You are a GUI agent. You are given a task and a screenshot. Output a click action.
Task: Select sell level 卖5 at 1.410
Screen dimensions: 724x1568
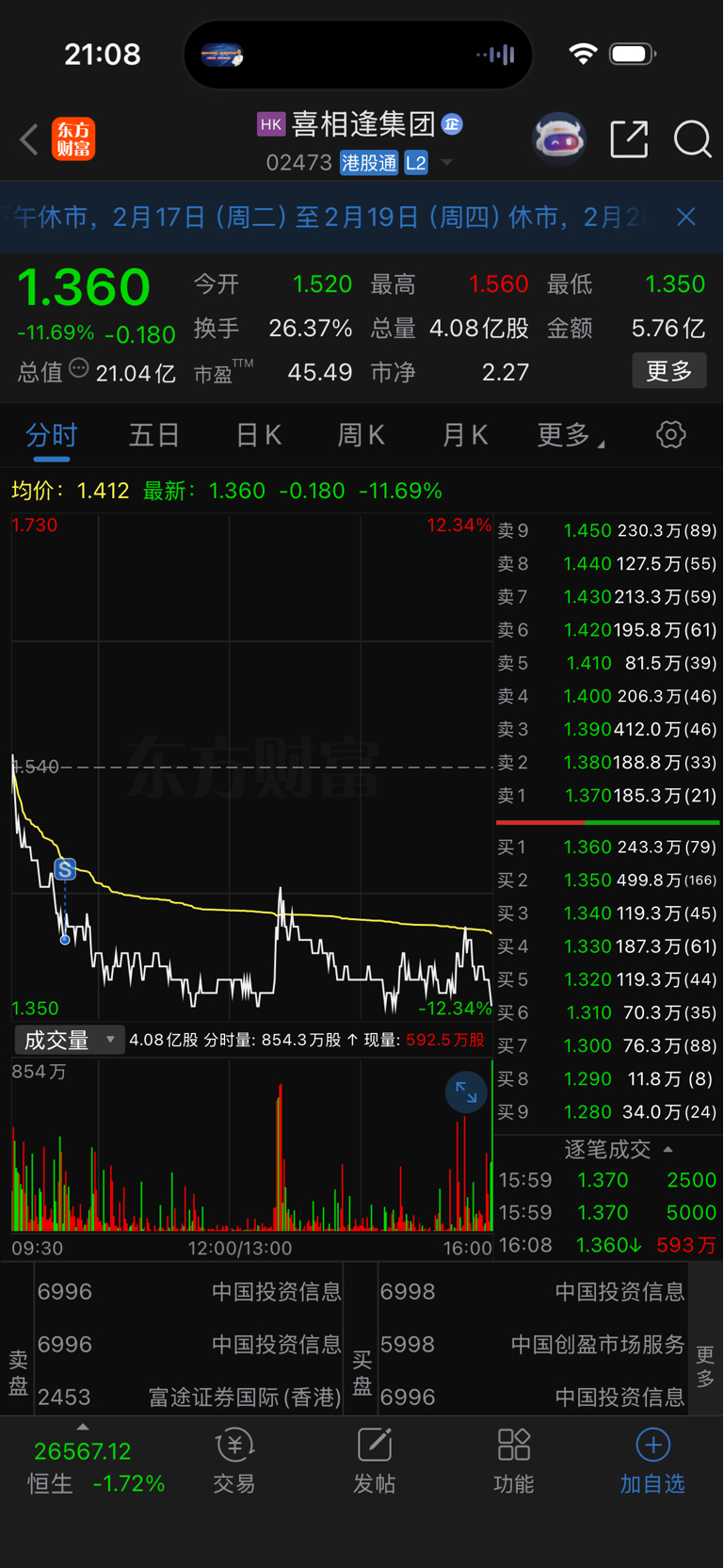pyautogui.click(x=607, y=663)
